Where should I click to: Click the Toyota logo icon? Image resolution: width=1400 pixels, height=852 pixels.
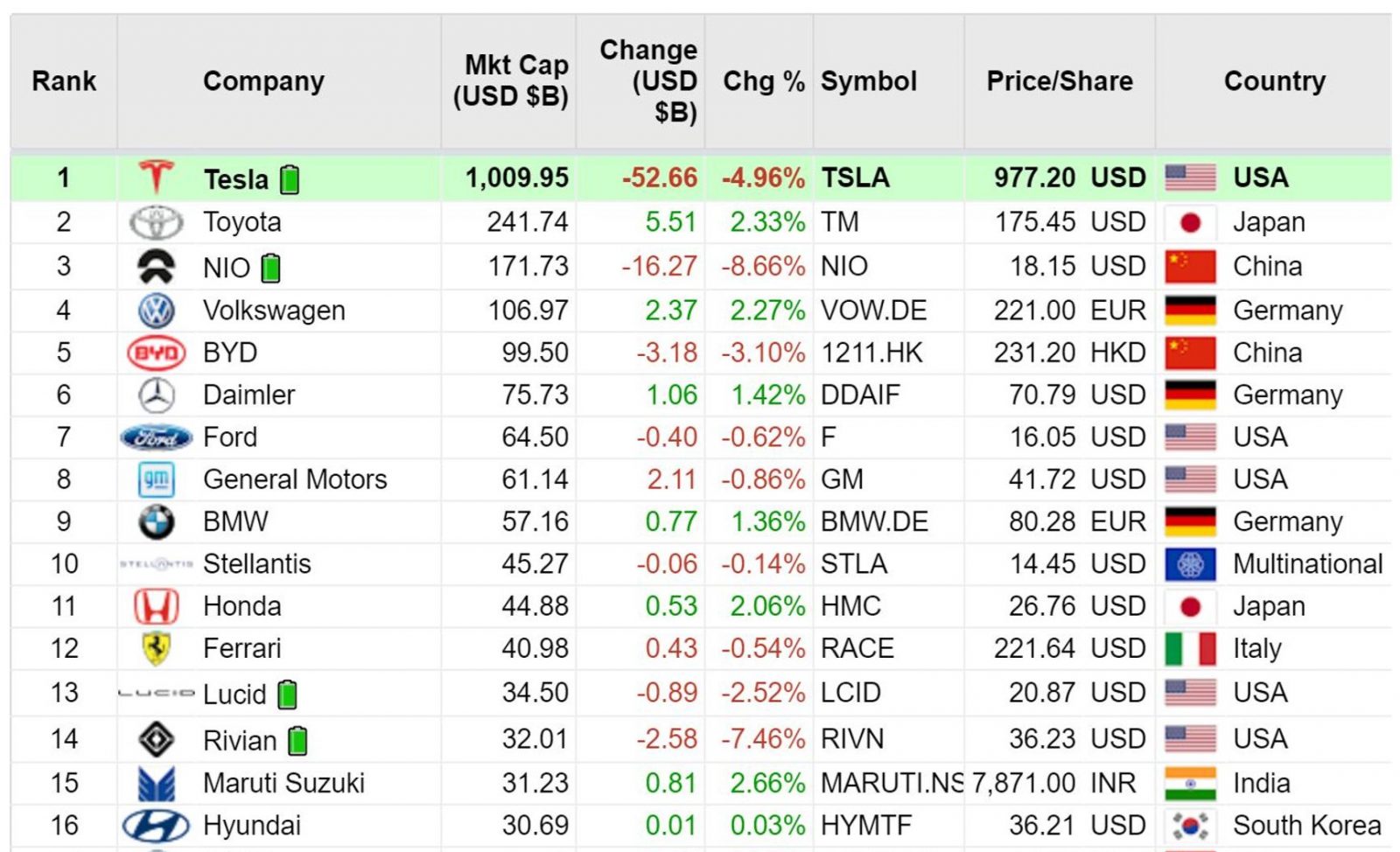[x=156, y=222]
